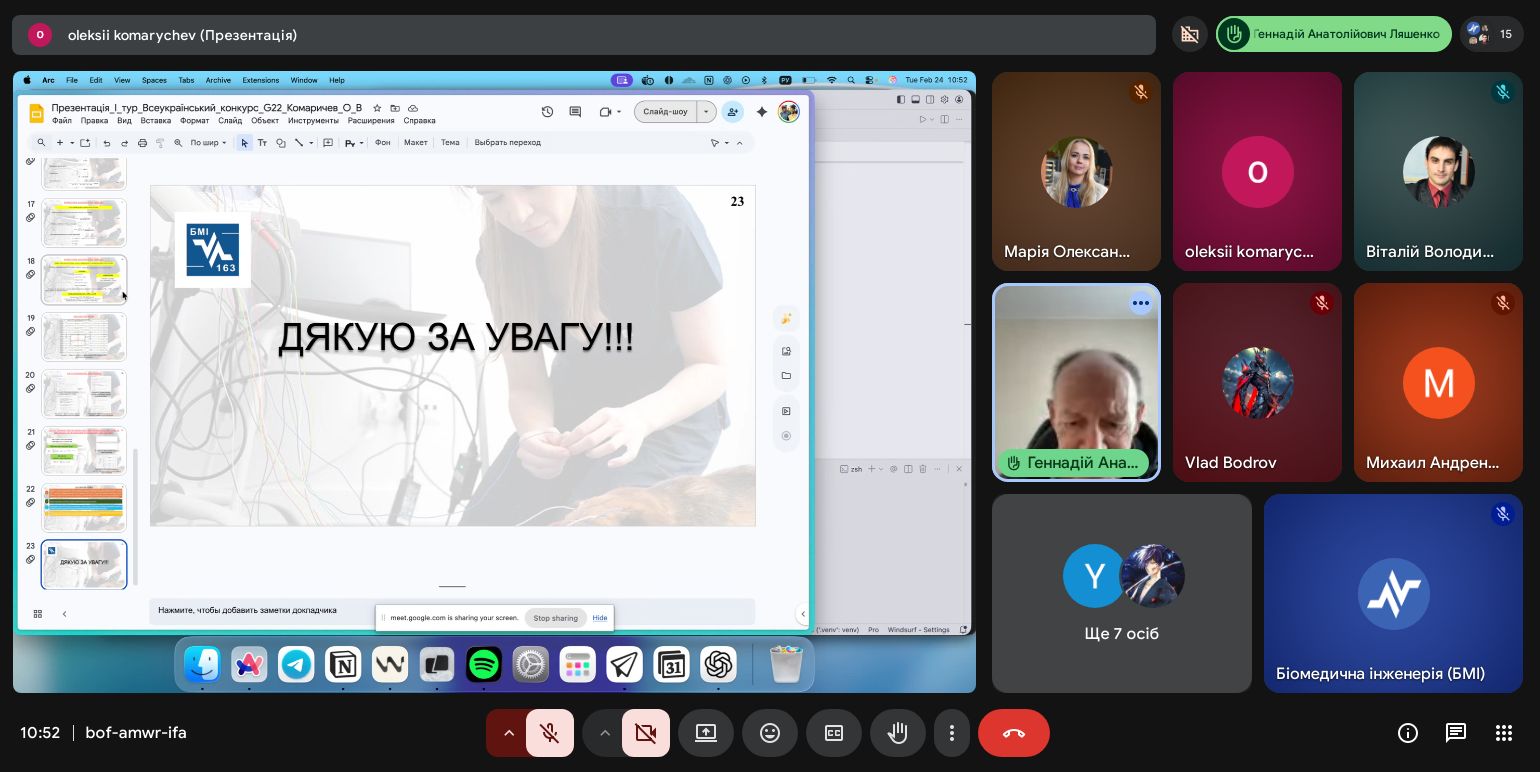Screen dimensions: 1540x772
Task: Open the Формат menu in Slides
Action: (x=194, y=121)
